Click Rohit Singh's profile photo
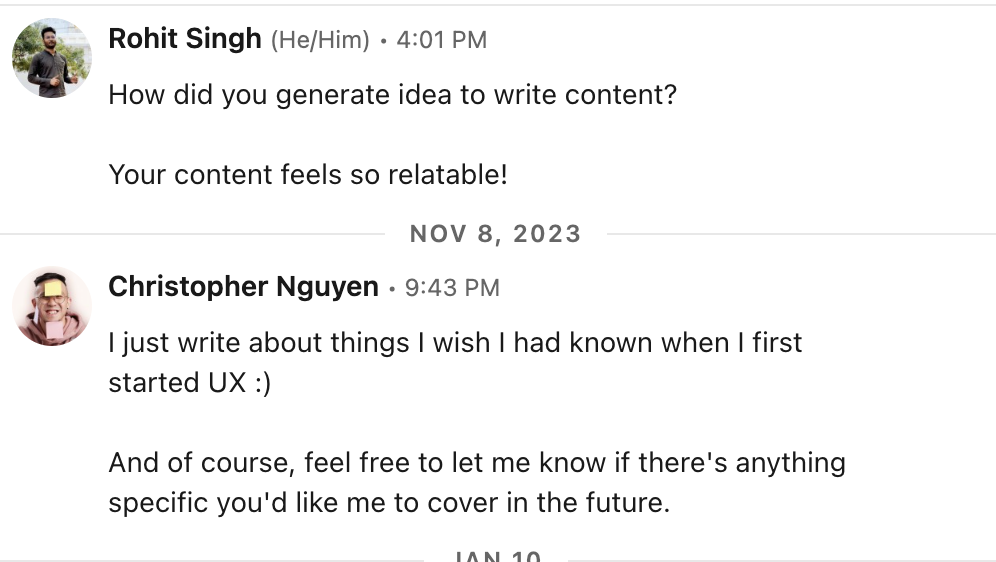The image size is (996, 562). coord(52,58)
